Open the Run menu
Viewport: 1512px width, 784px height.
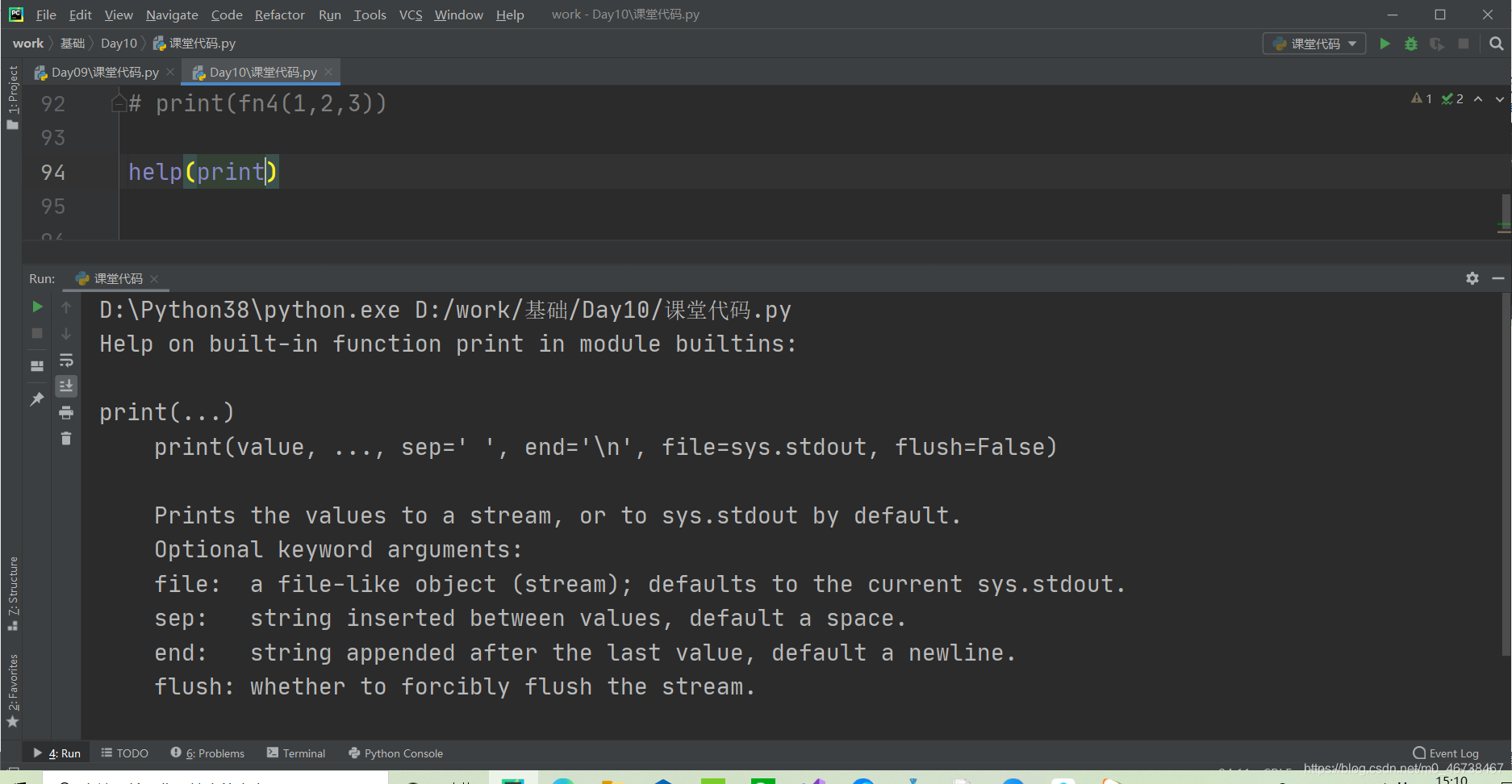point(329,15)
